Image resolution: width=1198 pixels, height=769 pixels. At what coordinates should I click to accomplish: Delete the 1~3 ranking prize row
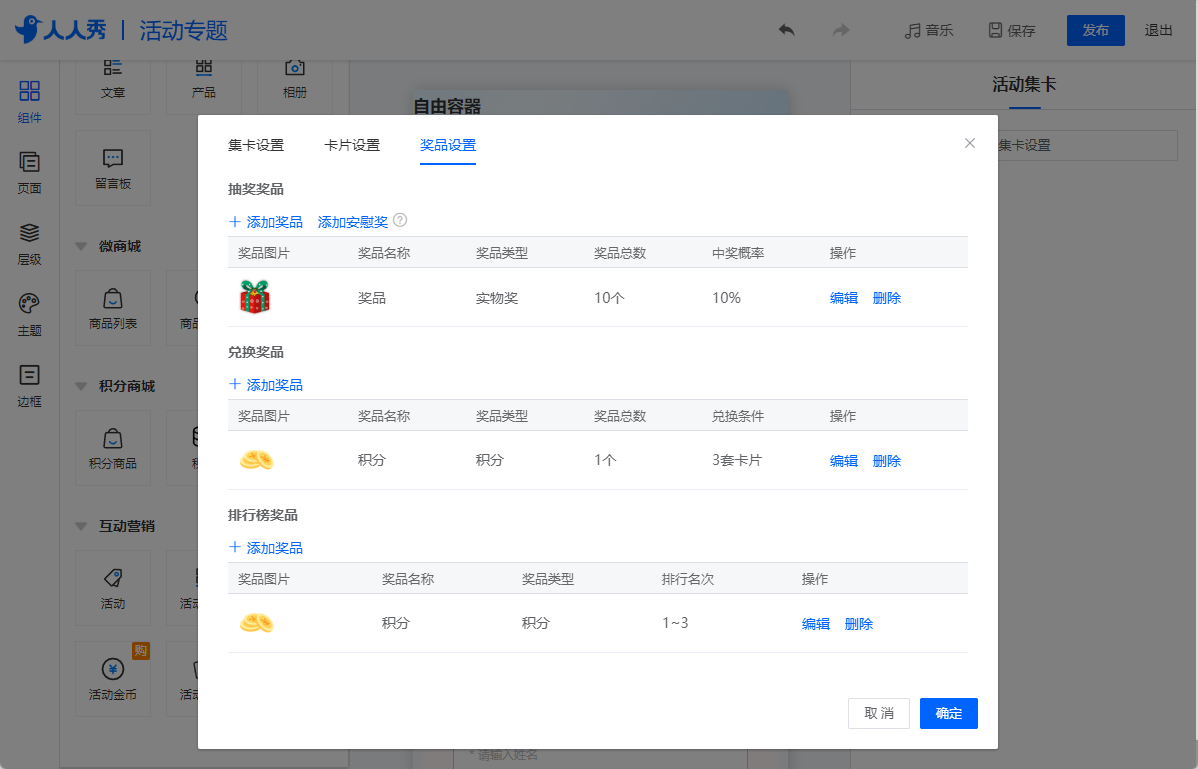(x=858, y=624)
